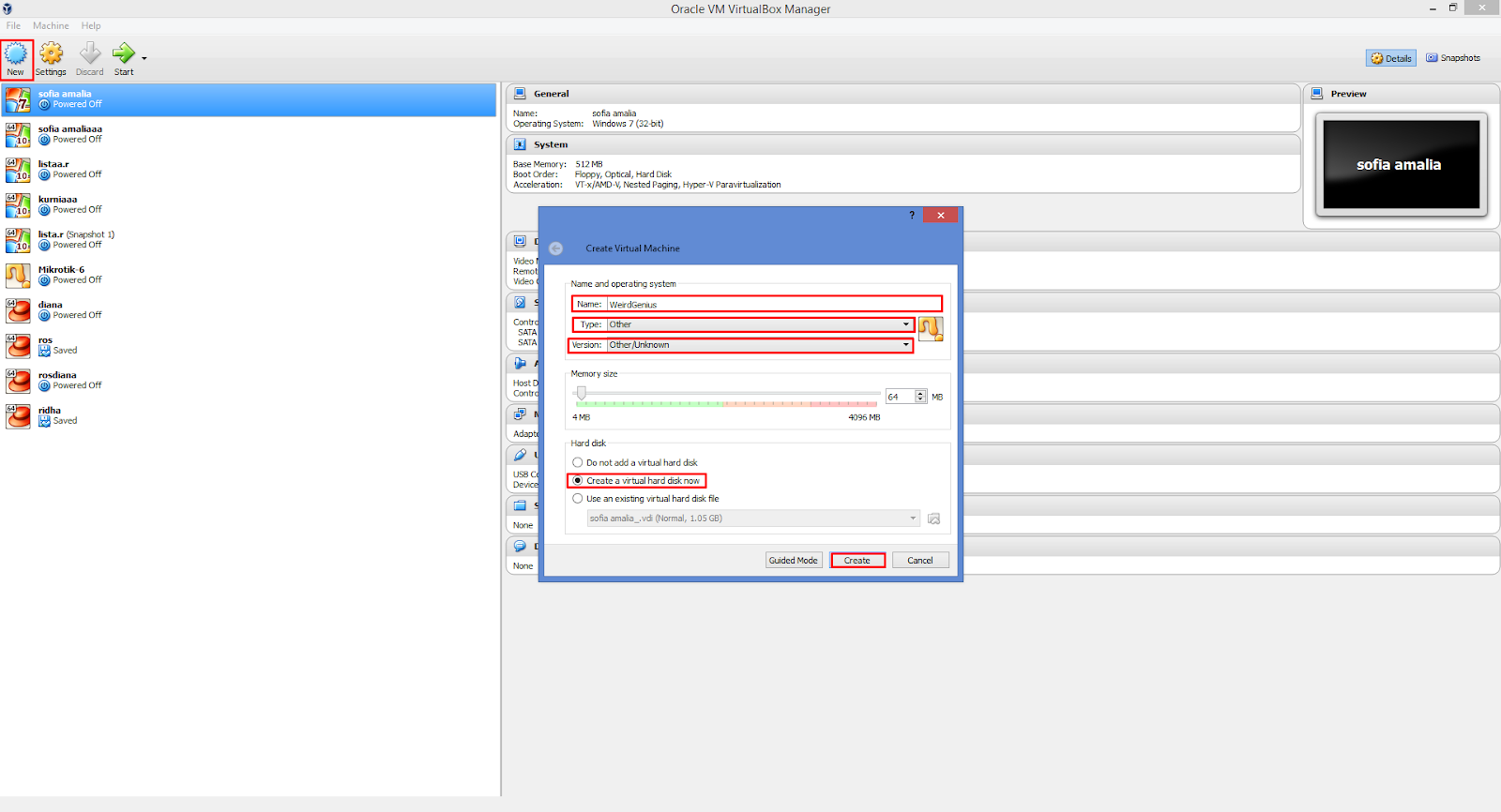Click the Description section speech icon
Viewport: 1501px width, 812px height.
[520, 546]
